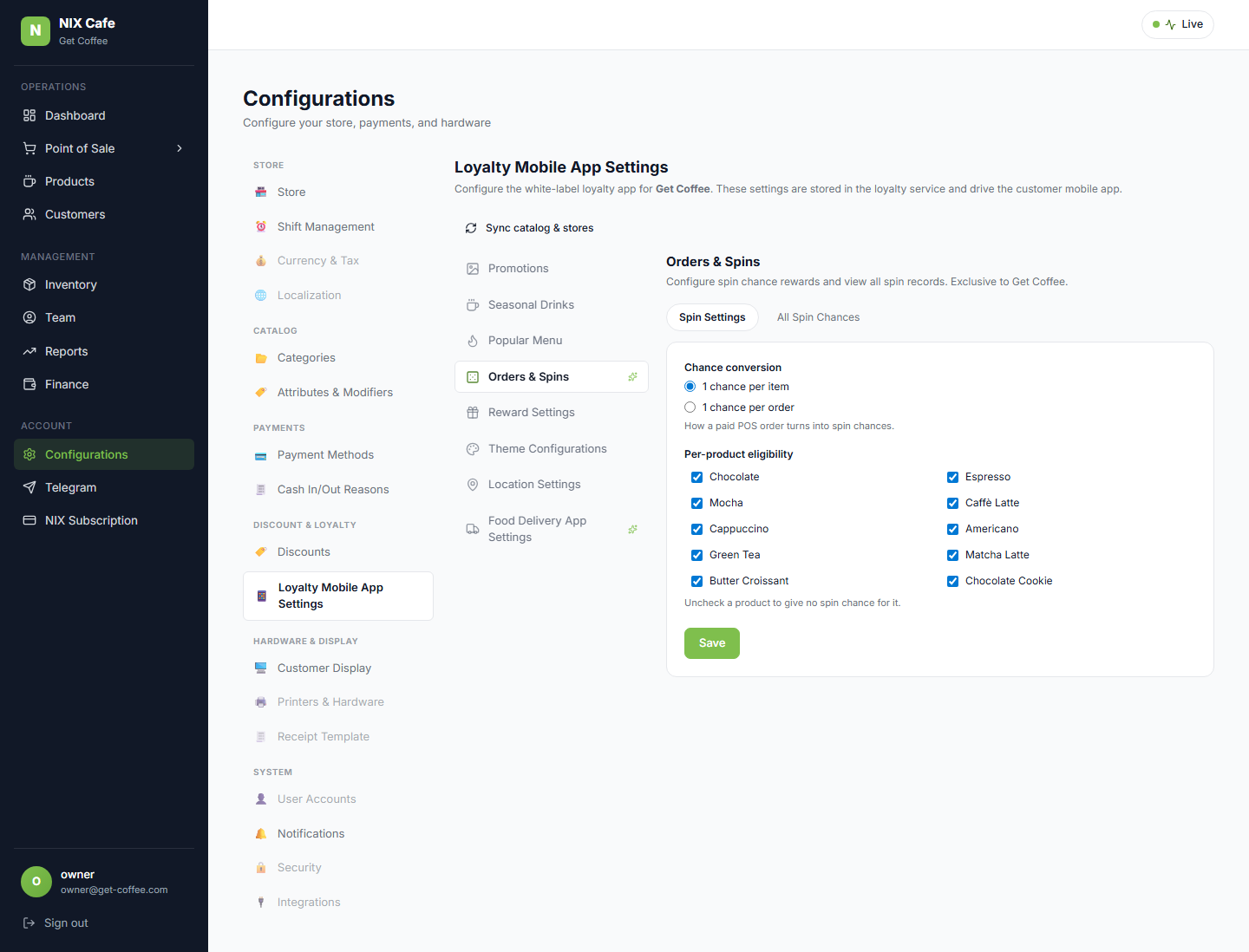The width and height of the screenshot is (1249, 952).
Task: Select the 1 chance per order radio
Action: click(690, 408)
